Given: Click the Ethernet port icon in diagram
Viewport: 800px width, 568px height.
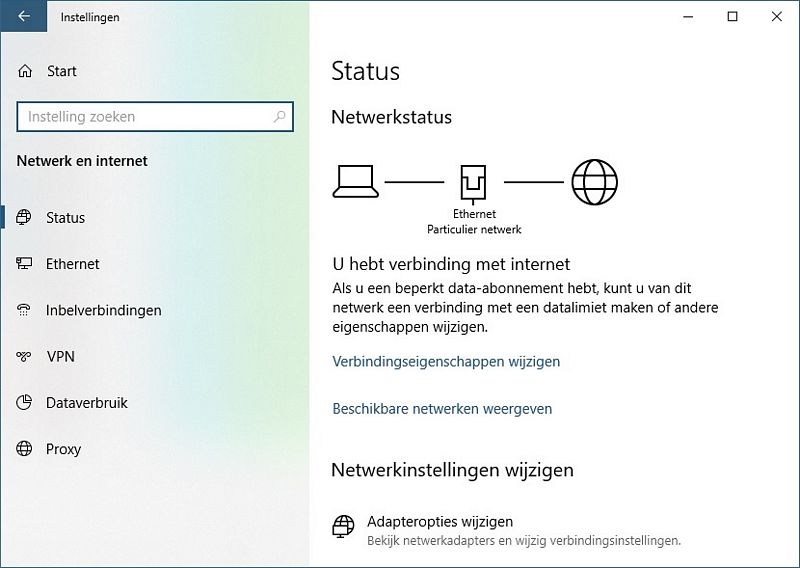Looking at the screenshot, I should click(x=473, y=183).
